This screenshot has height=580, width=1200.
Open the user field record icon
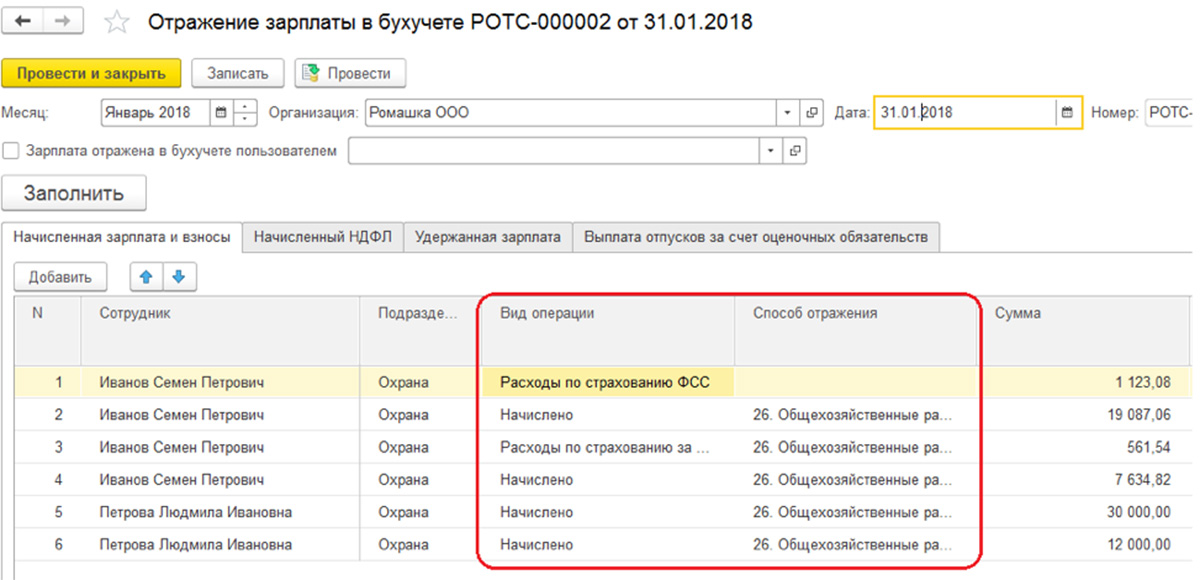point(794,151)
